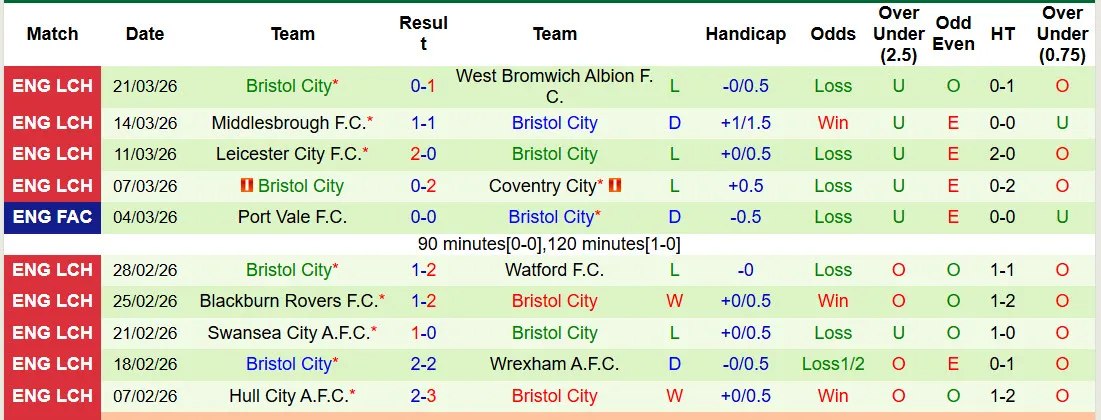Open Port Vale F.C. team link
The image size is (1101, 420).
click(x=292, y=217)
